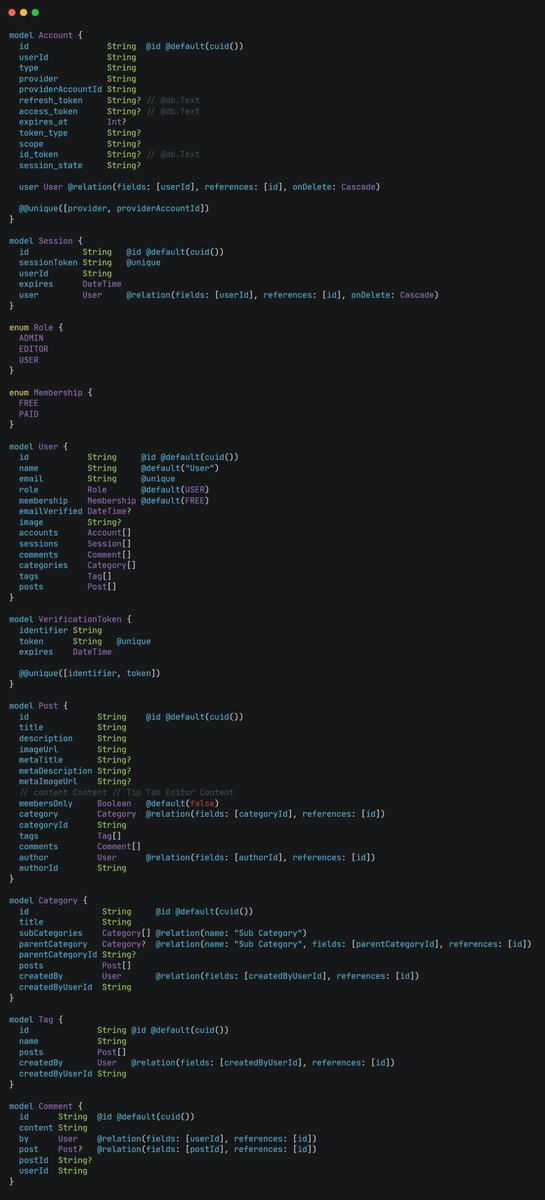The image size is (545, 1200).
Task: Click the scope field name
Action: (x=31, y=143)
